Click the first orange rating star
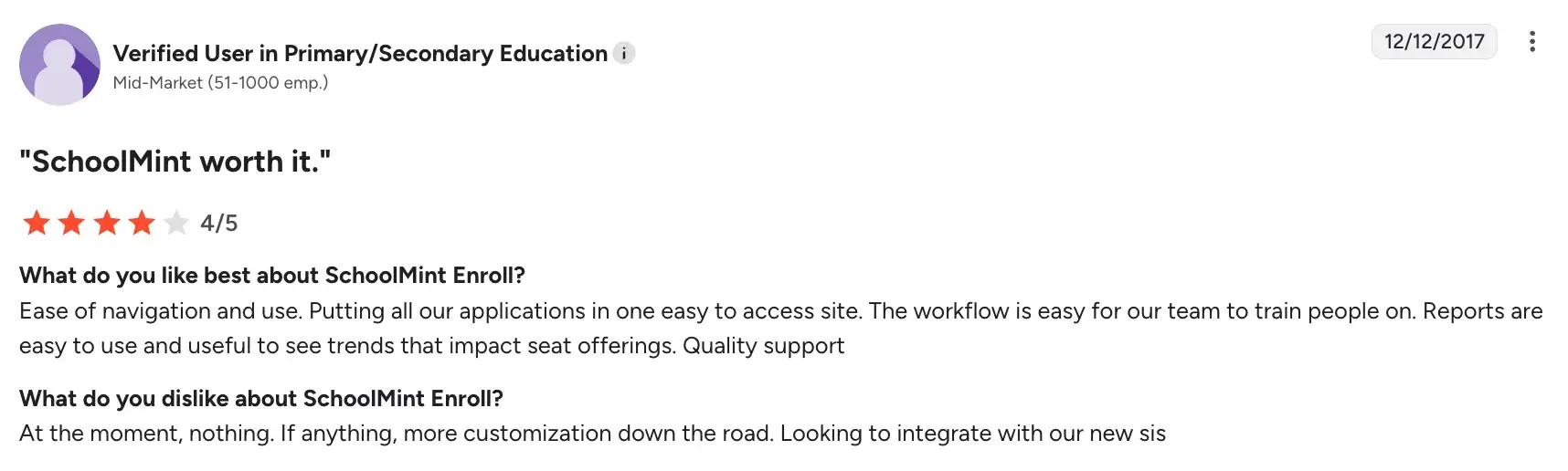 37,223
